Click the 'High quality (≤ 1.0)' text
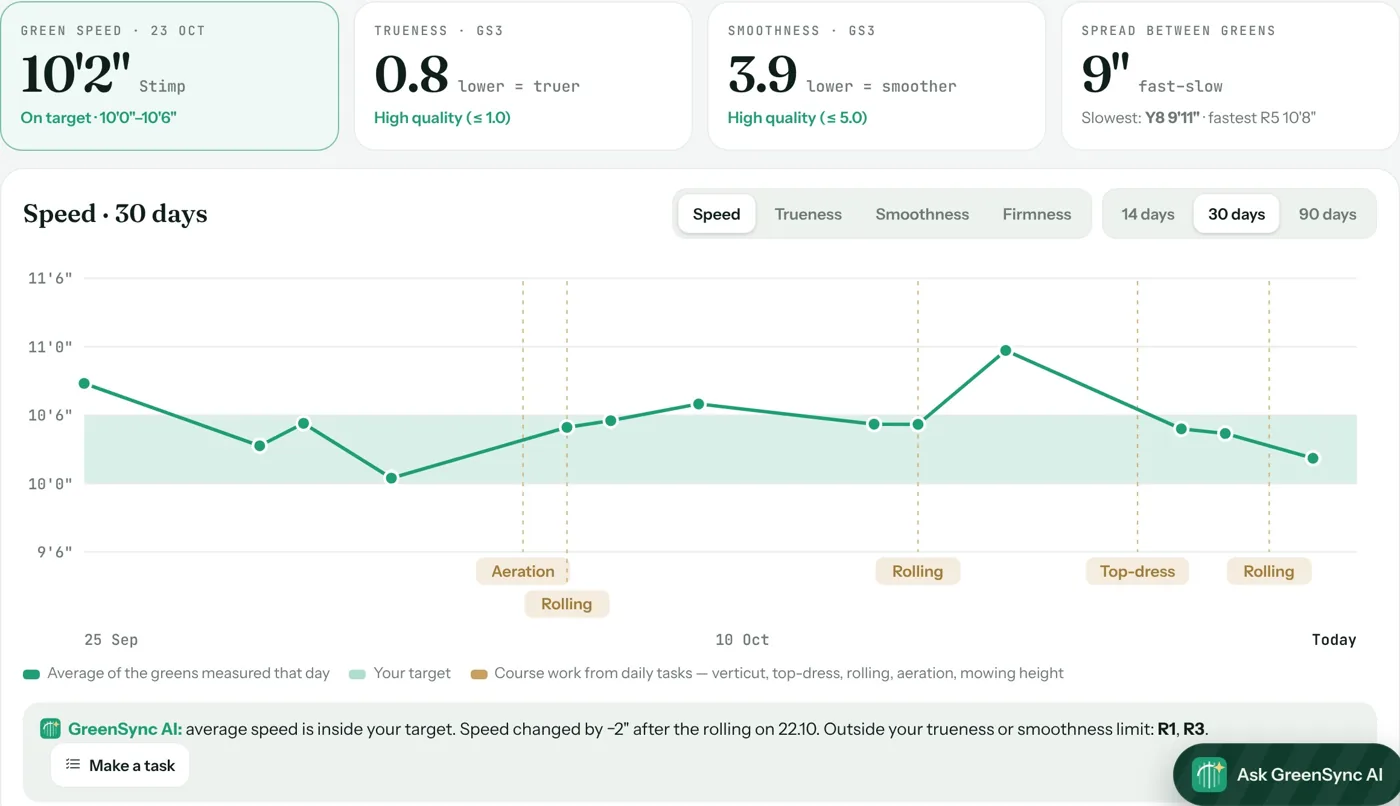The width and height of the screenshot is (1400, 806). click(442, 118)
